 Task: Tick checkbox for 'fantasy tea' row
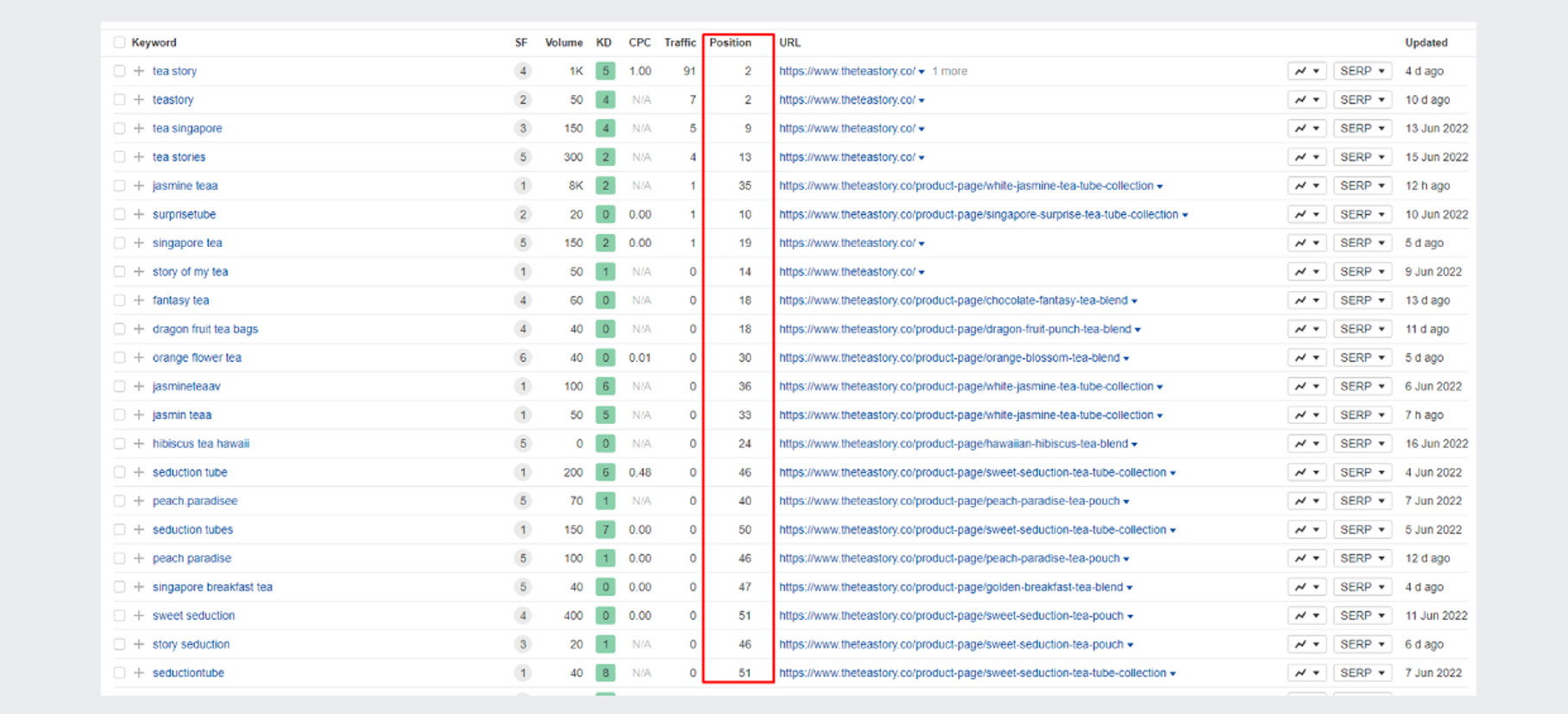[119, 300]
